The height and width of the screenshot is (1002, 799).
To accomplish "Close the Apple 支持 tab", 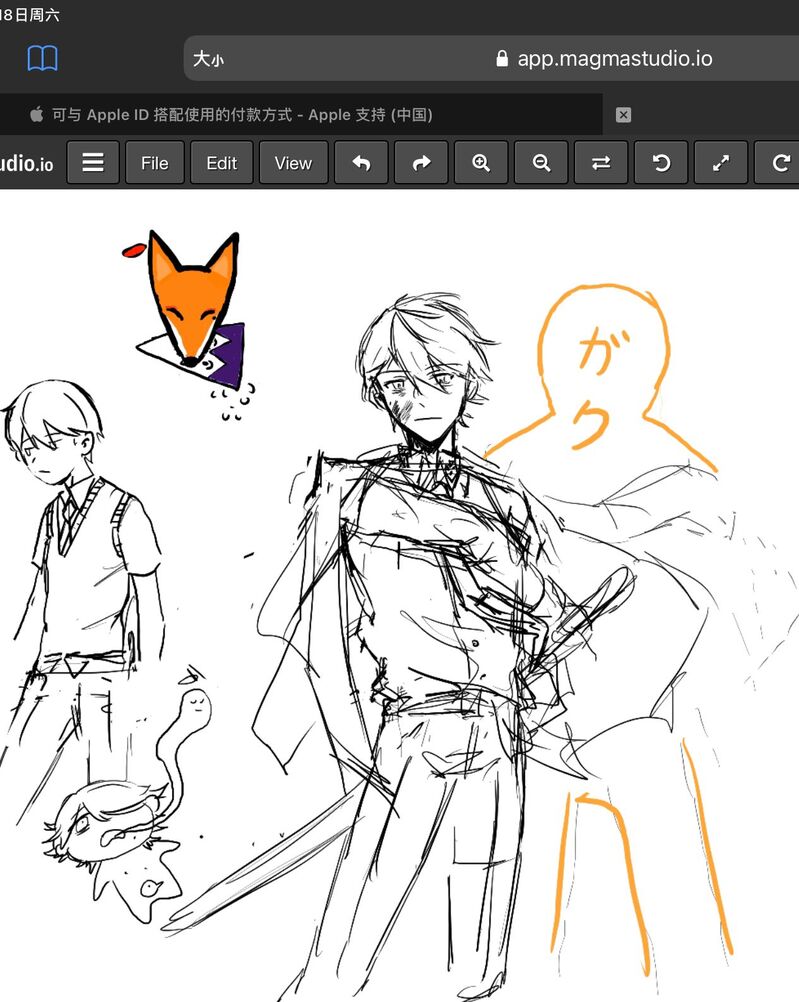I will pyautogui.click(x=623, y=115).
